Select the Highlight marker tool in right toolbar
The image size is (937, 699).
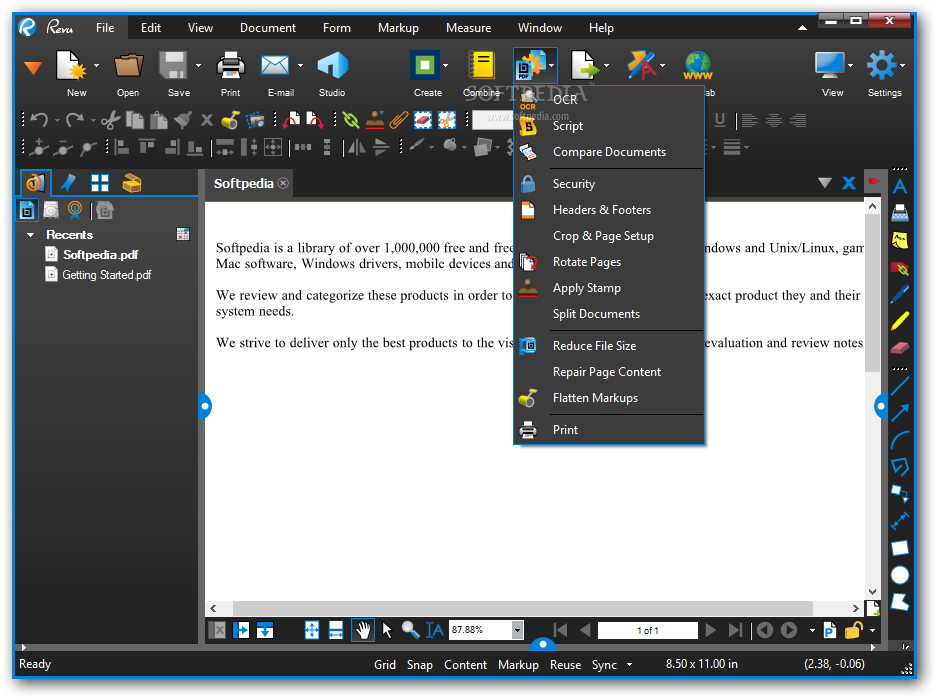click(x=900, y=321)
